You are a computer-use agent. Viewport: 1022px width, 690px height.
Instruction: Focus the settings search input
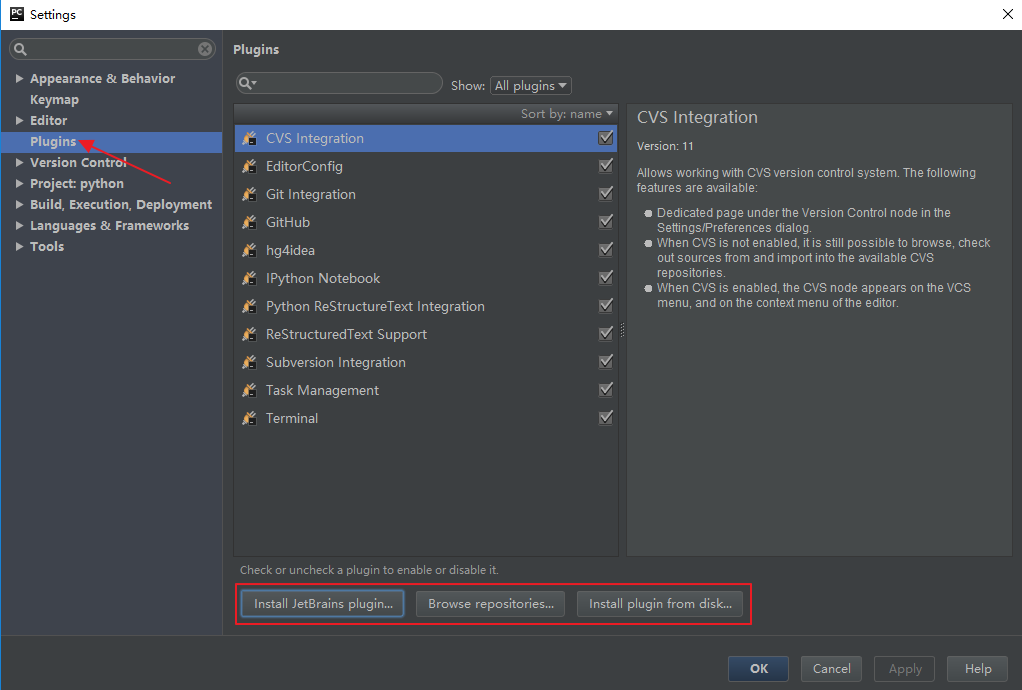pyautogui.click(x=112, y=49)
